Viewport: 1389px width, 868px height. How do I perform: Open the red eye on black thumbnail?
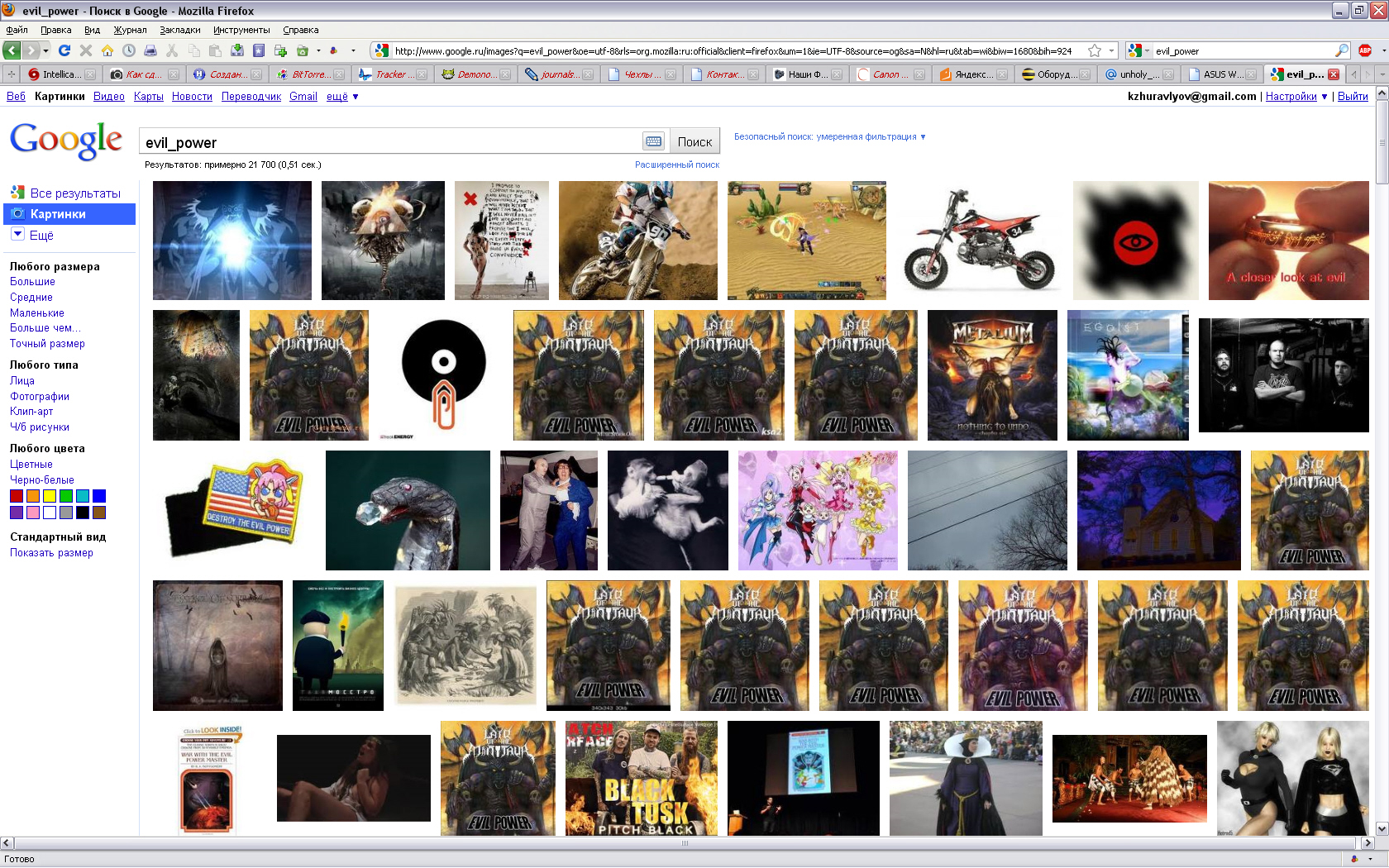click(1135, 241)
